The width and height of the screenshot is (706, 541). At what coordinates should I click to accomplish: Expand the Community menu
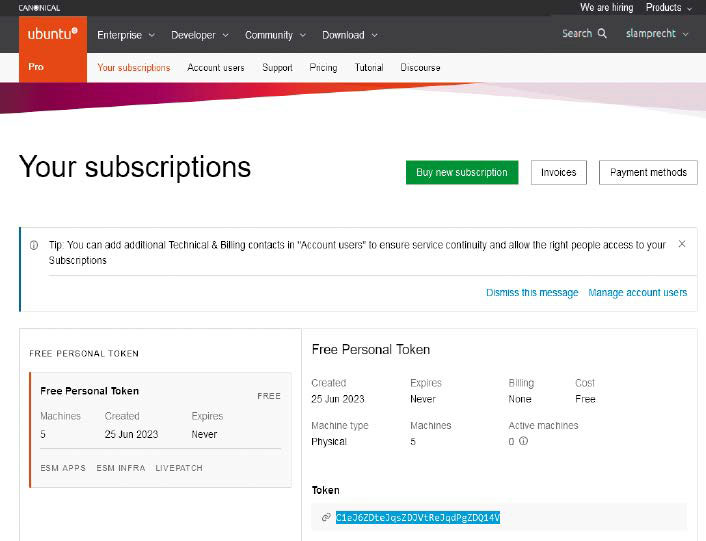(x=275, y=35)
